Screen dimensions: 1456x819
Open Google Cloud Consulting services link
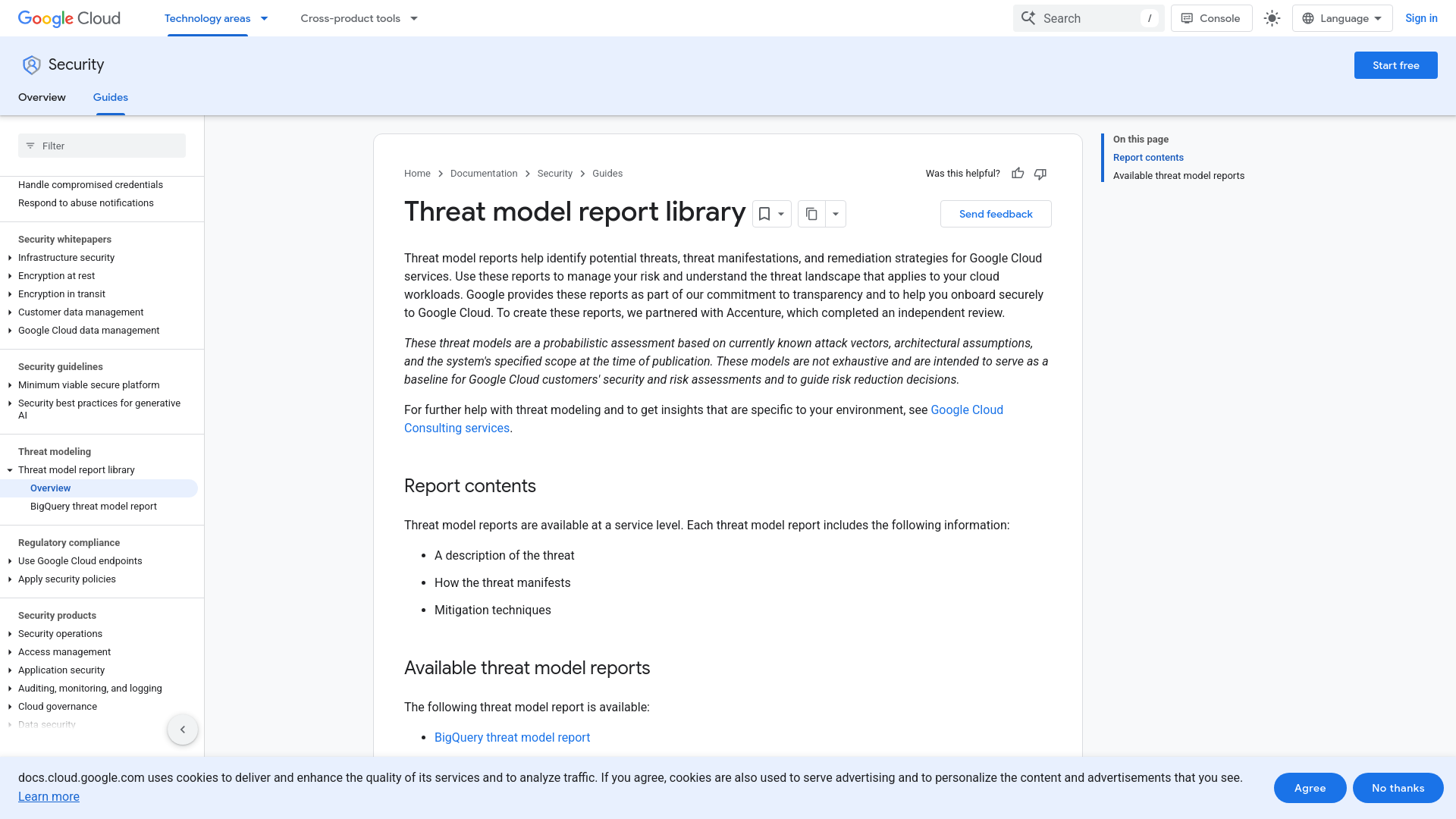point(967,409)
